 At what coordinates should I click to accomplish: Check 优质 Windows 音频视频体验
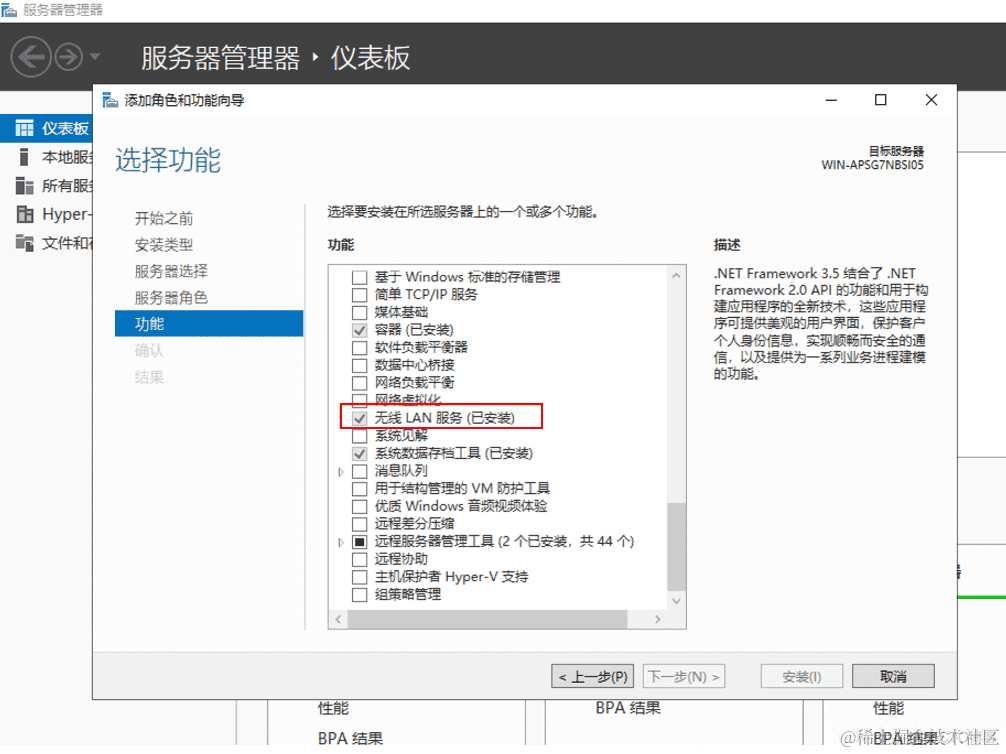[360, 507]
